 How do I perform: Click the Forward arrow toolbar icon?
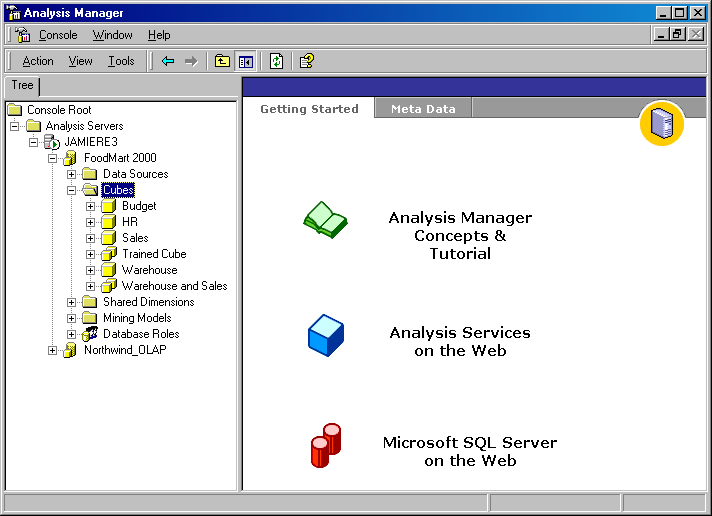click(x=191, y=61)
